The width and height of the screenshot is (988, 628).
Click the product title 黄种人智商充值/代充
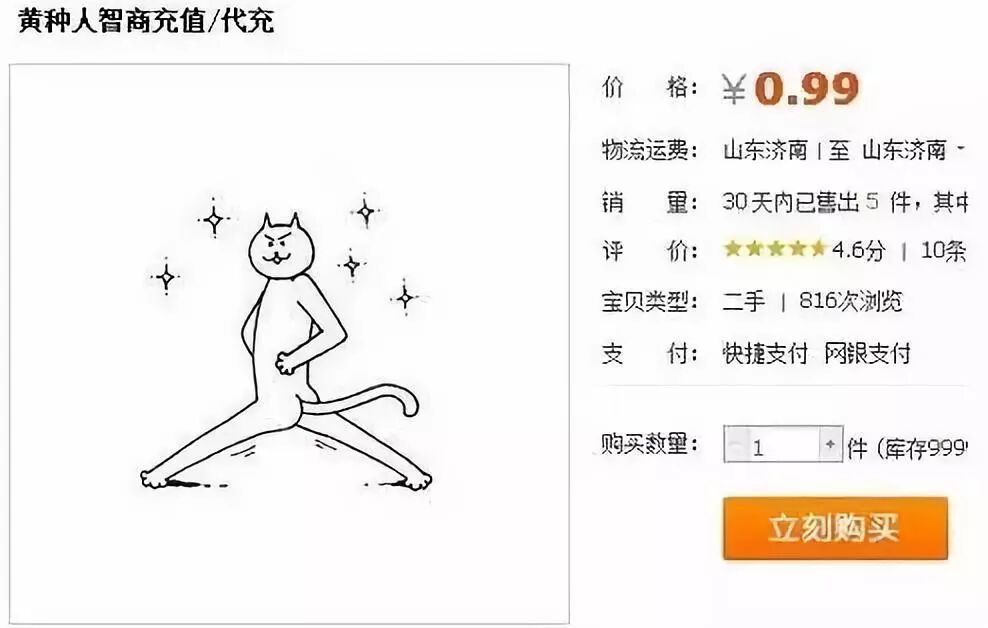pyautogui.click(x=146, y=21)
